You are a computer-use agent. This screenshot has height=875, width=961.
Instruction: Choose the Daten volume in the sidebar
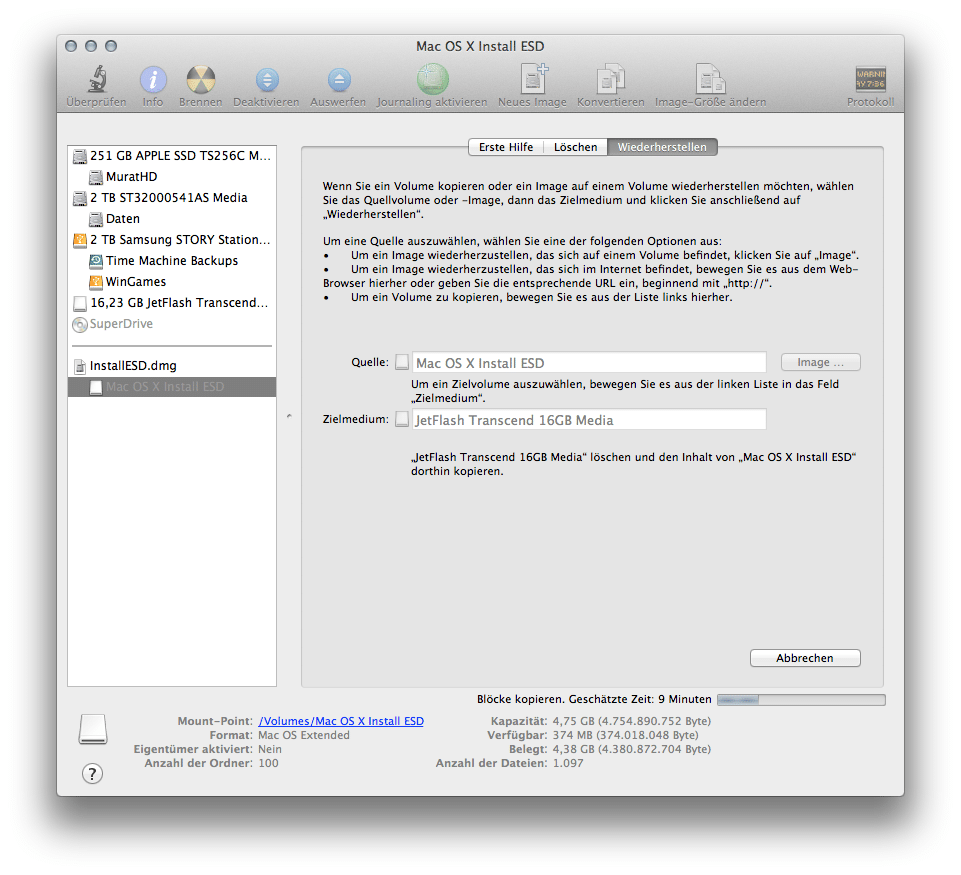point(172,219)
